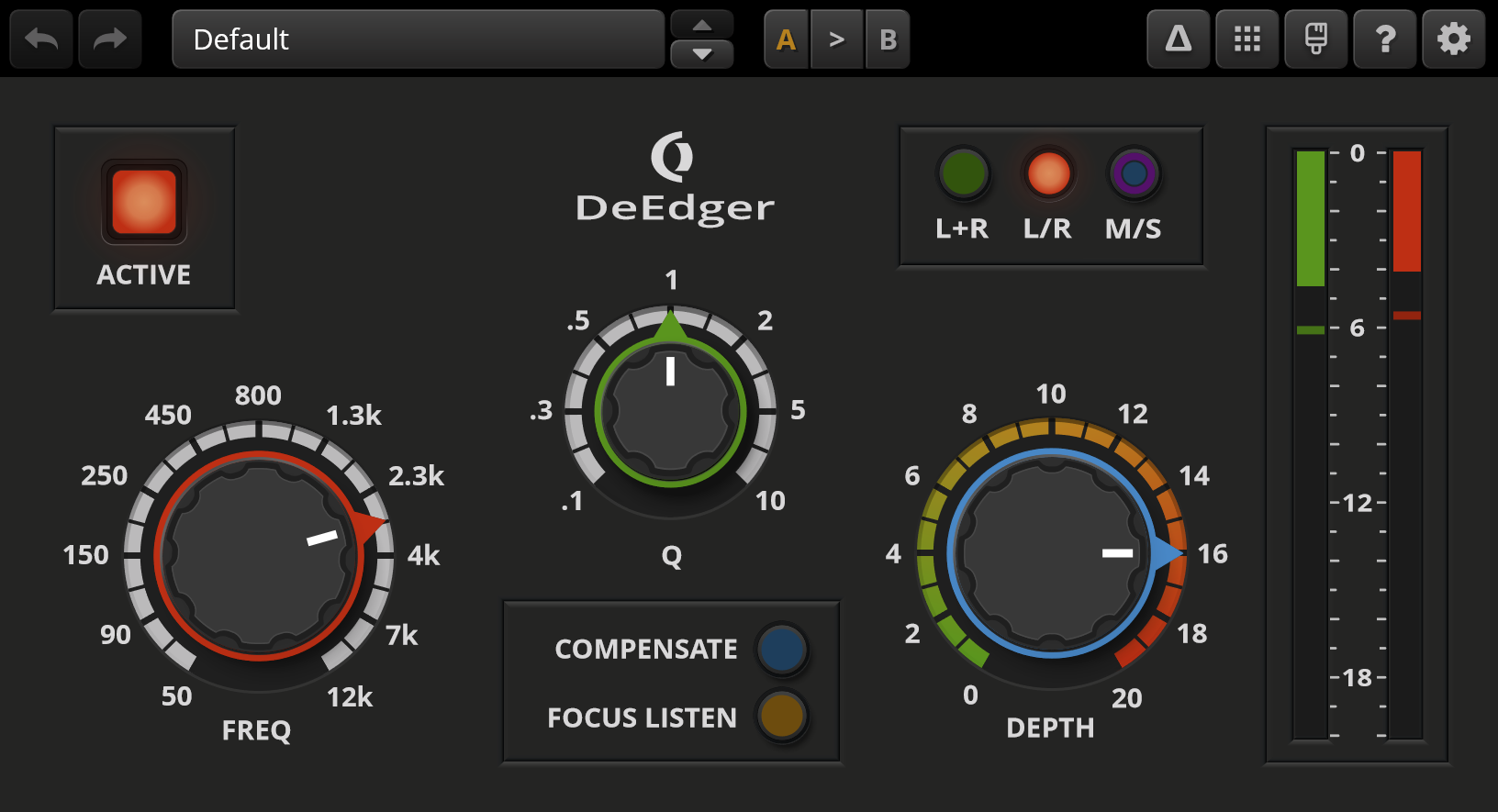This screenshot has height=812, width=1498.
Task: Click the 4k label on FREQ dial
Action: [424, 555]
